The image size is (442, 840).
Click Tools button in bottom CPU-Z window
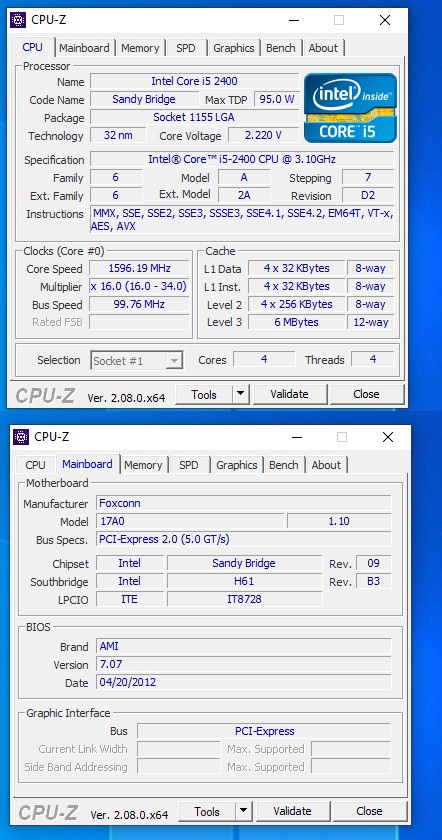(207, 812)
